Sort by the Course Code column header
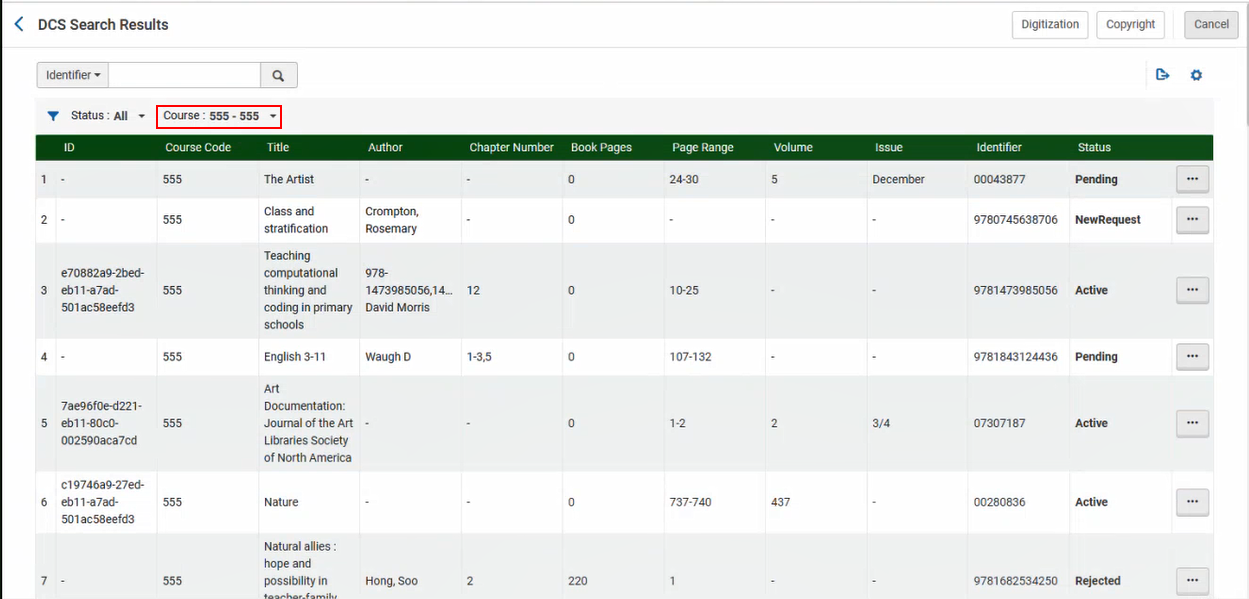Screen dimensions: 1249x599 pyautogui.click(x=198, y=147)
